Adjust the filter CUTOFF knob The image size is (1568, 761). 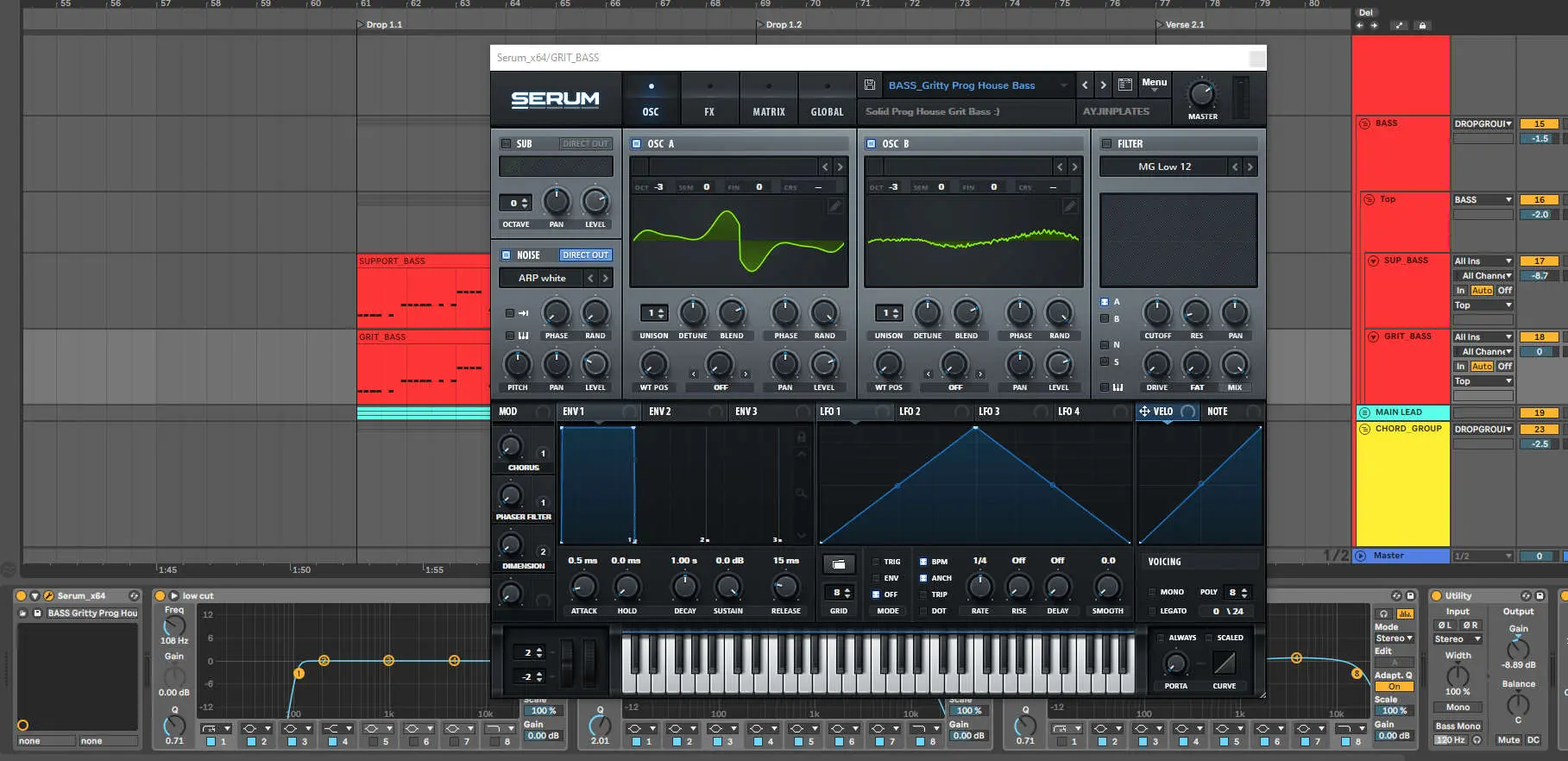[x=1156, y=313]
